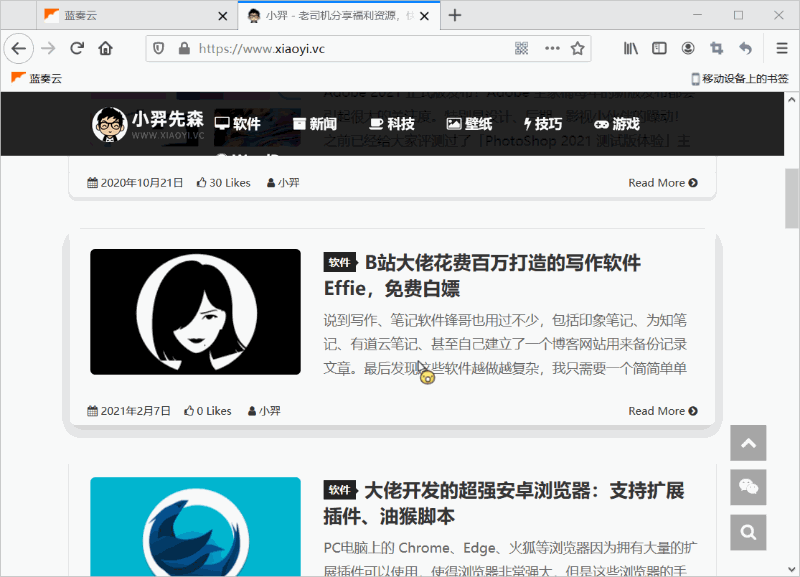Click Read More on the Effie post
The image size is (800, 577).
663,411
